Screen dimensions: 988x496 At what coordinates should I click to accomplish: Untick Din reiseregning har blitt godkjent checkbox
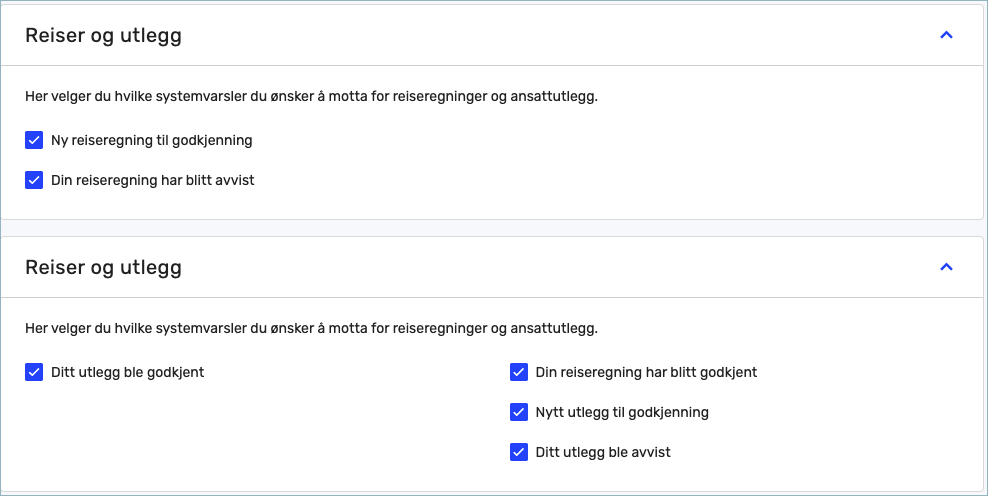coord(519,372)
